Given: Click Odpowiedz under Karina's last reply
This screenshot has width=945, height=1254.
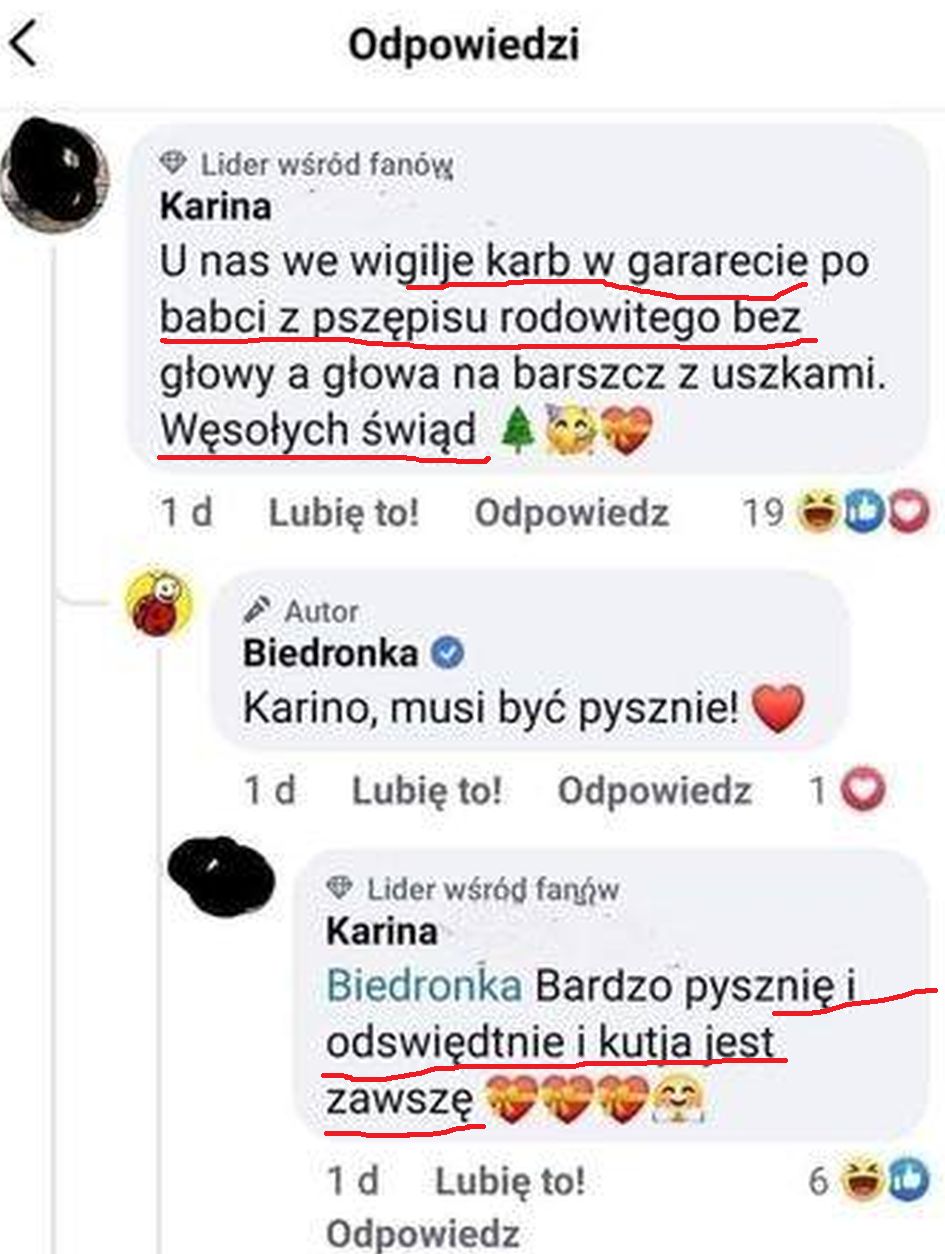Looking at the screenshot, I should pos(423,1232).
